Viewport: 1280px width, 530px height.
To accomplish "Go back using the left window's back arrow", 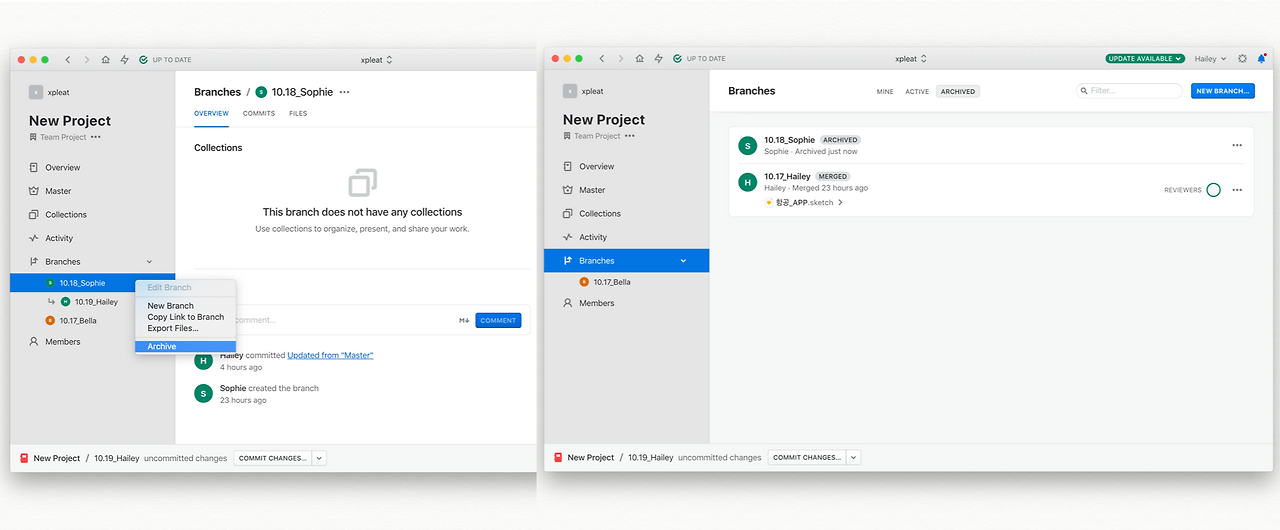I will point(68,60).
